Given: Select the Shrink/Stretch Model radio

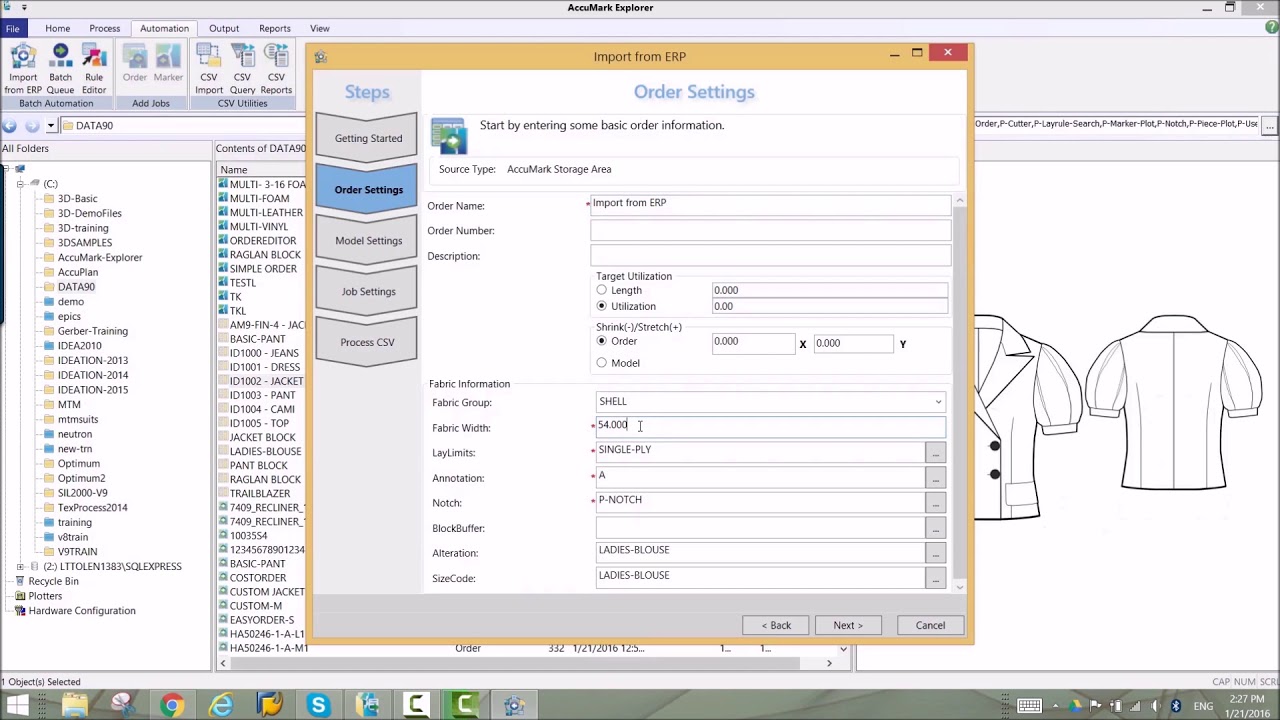Looking at the screenshot, I should coord(602,363).
